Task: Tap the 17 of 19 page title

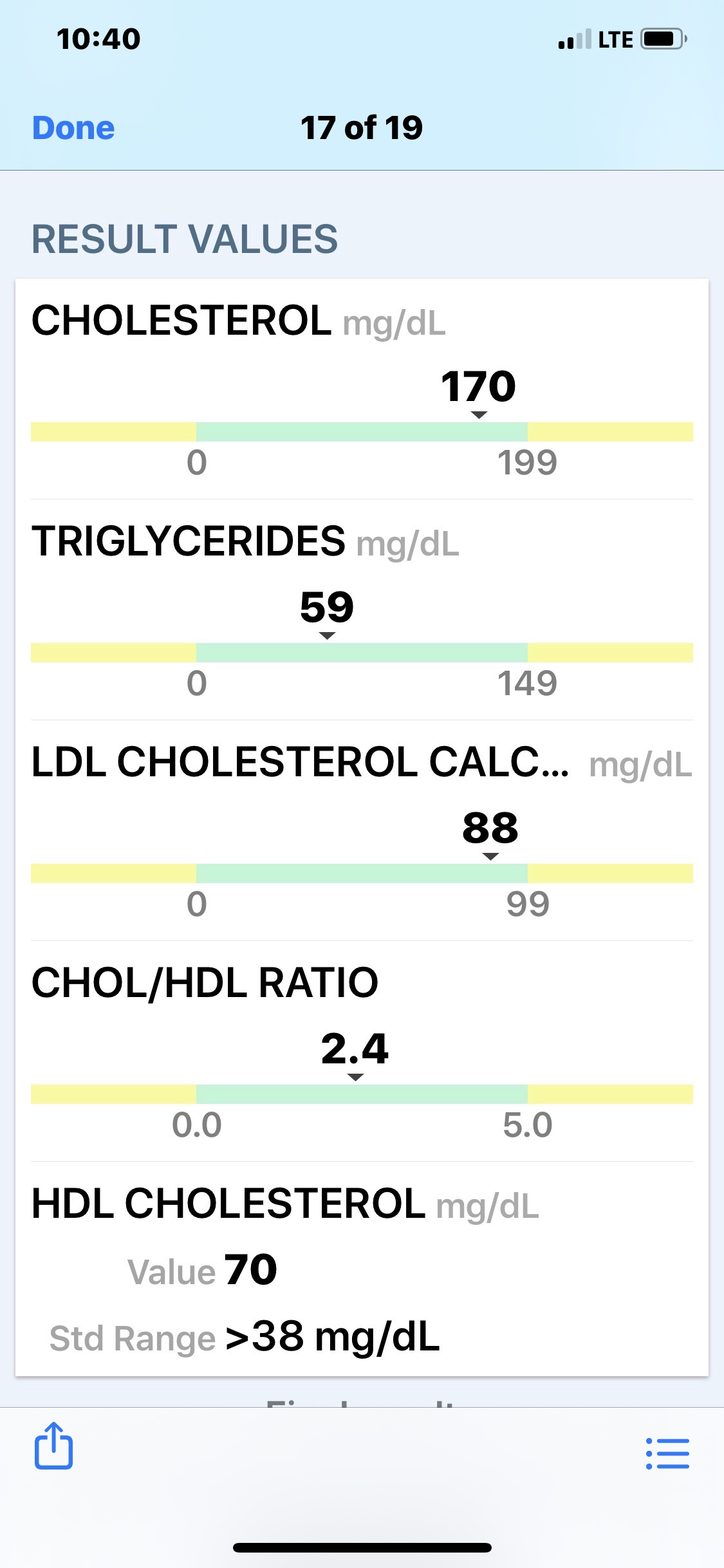Action: coord(362,128)
